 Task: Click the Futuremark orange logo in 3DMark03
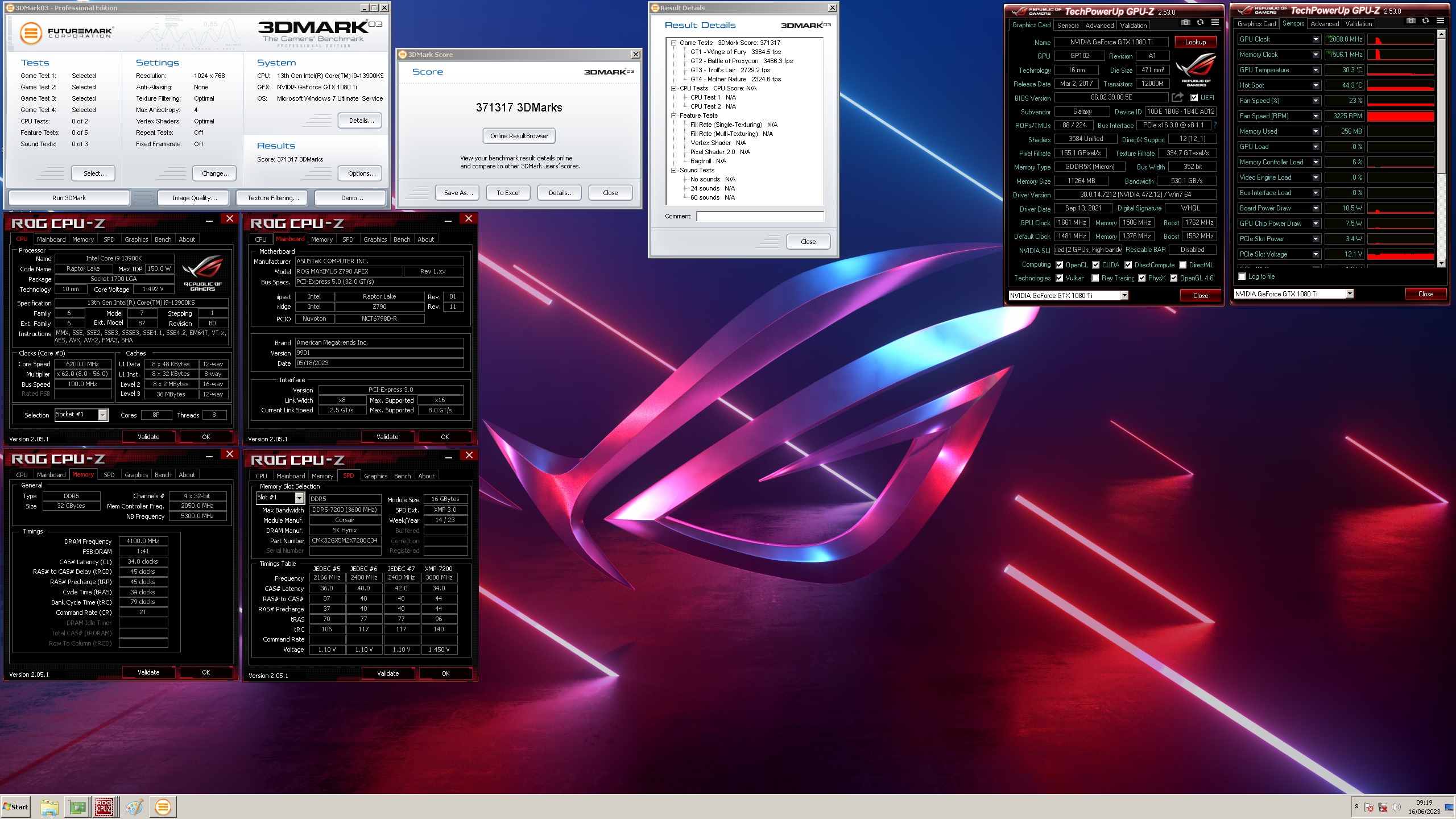point(31,34)
